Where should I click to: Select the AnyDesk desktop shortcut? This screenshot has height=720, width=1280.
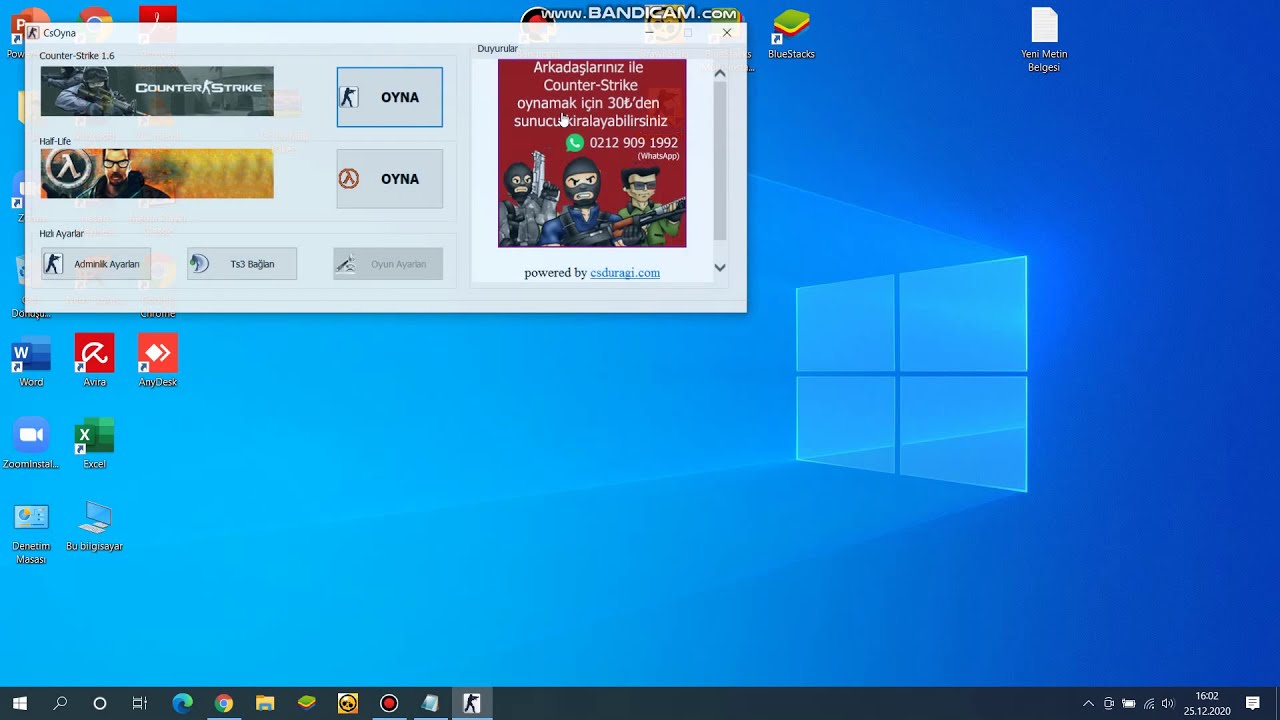(x=158, y=361)
